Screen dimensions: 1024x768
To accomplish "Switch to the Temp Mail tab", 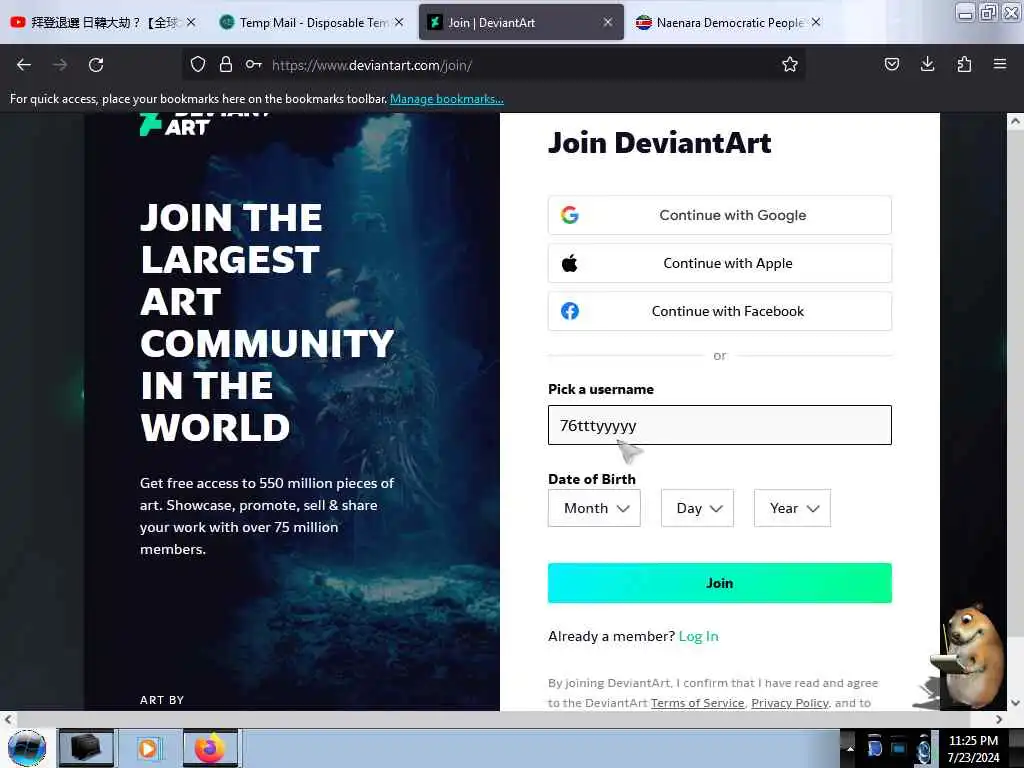I will (313, 22).
